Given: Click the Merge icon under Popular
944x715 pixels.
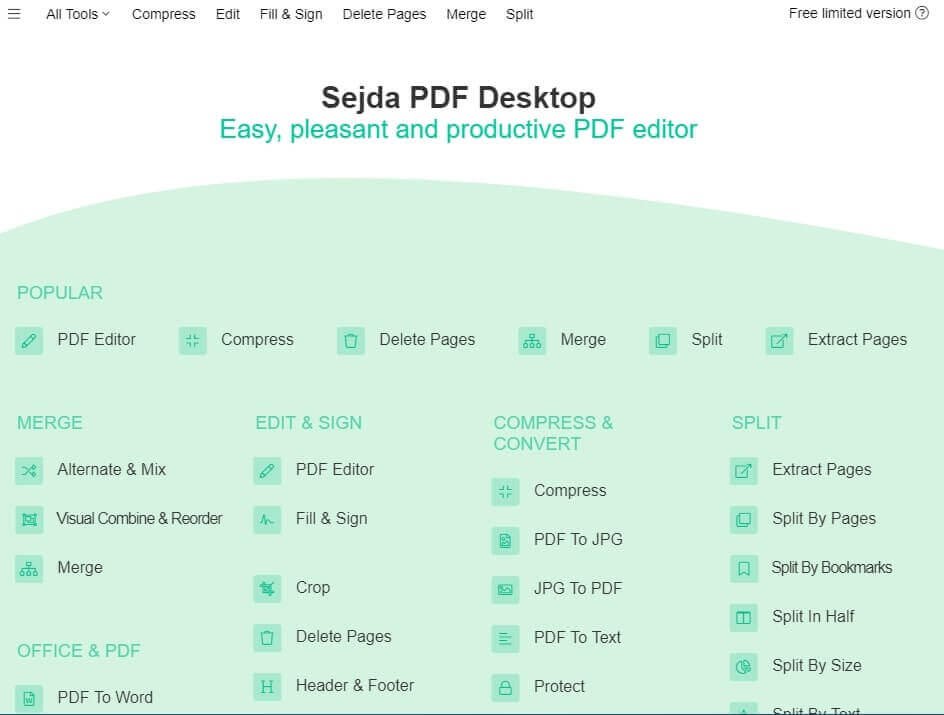Looking at the screenshot, I should 532,341.
